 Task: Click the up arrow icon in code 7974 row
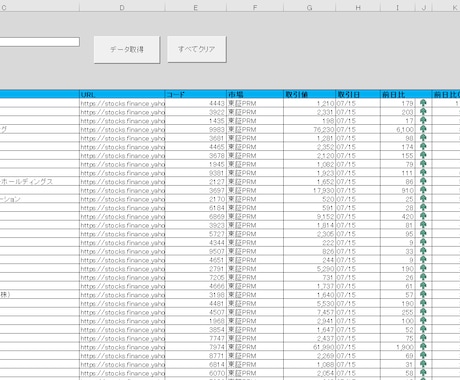coord(423,347)
